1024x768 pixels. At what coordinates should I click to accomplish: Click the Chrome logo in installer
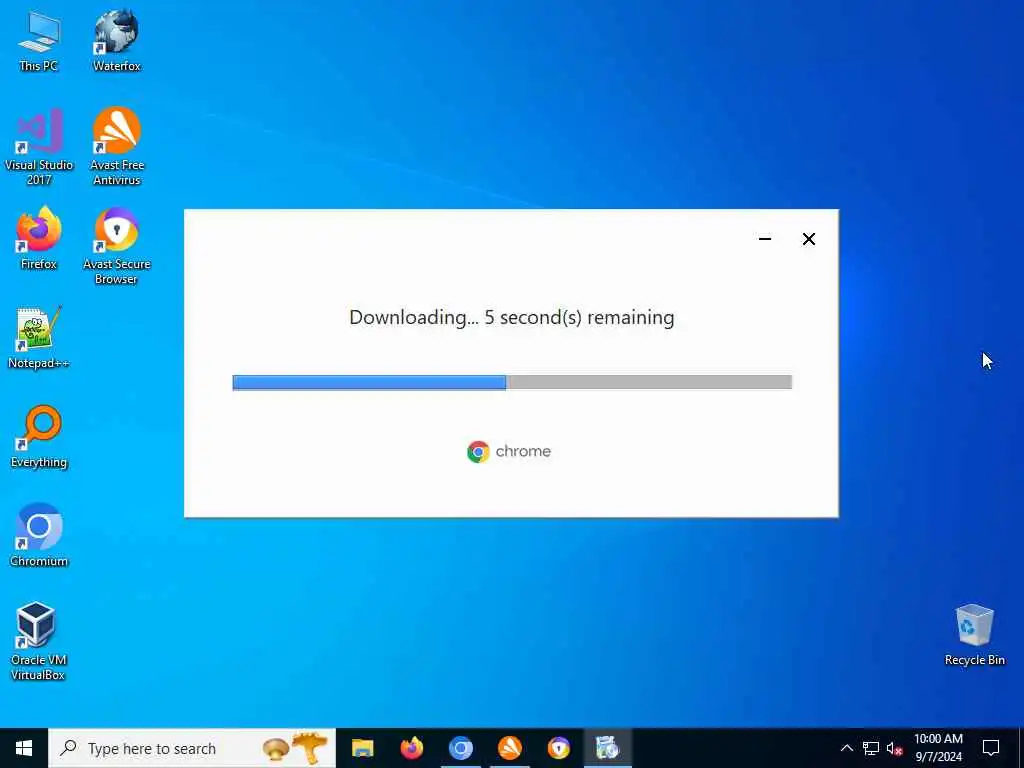(509, 451)
